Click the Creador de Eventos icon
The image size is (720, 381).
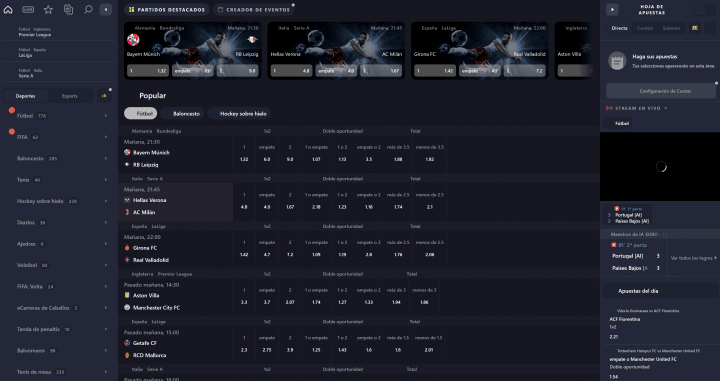pyautogui.click(x=220, y=10)
